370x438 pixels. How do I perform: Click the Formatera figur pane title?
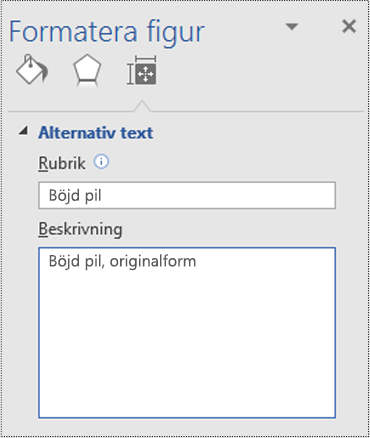click(107, 32)
